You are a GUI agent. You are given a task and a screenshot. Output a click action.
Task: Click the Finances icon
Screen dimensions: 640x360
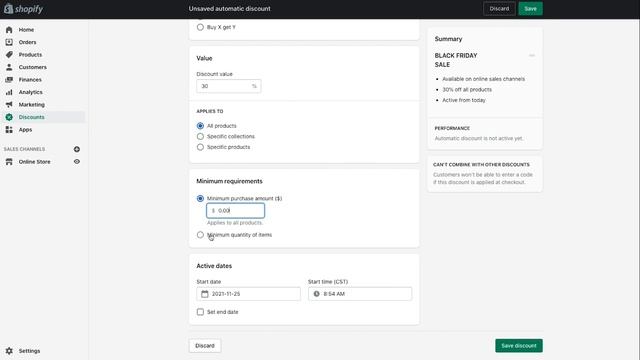pyautogui.click(x=9, y=80)
